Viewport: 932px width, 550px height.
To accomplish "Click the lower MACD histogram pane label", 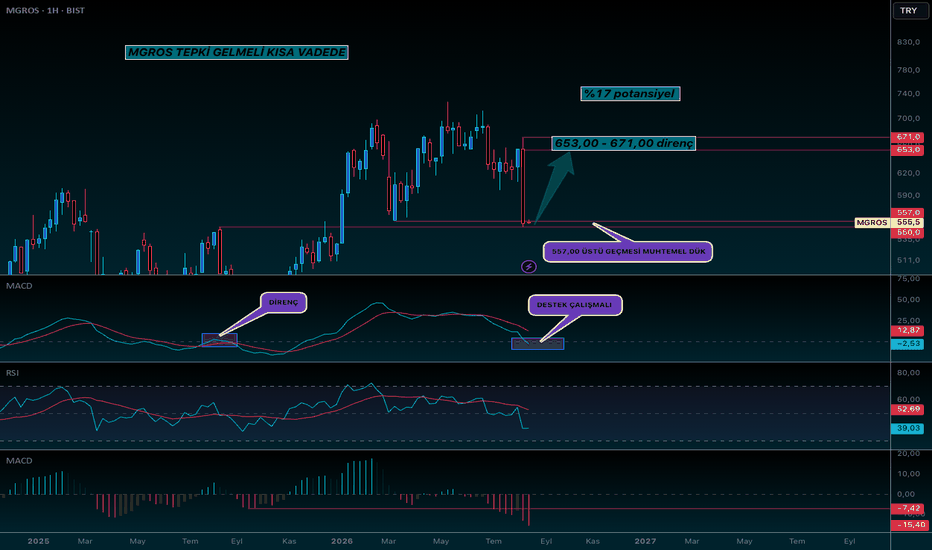I will click(19, 461).
